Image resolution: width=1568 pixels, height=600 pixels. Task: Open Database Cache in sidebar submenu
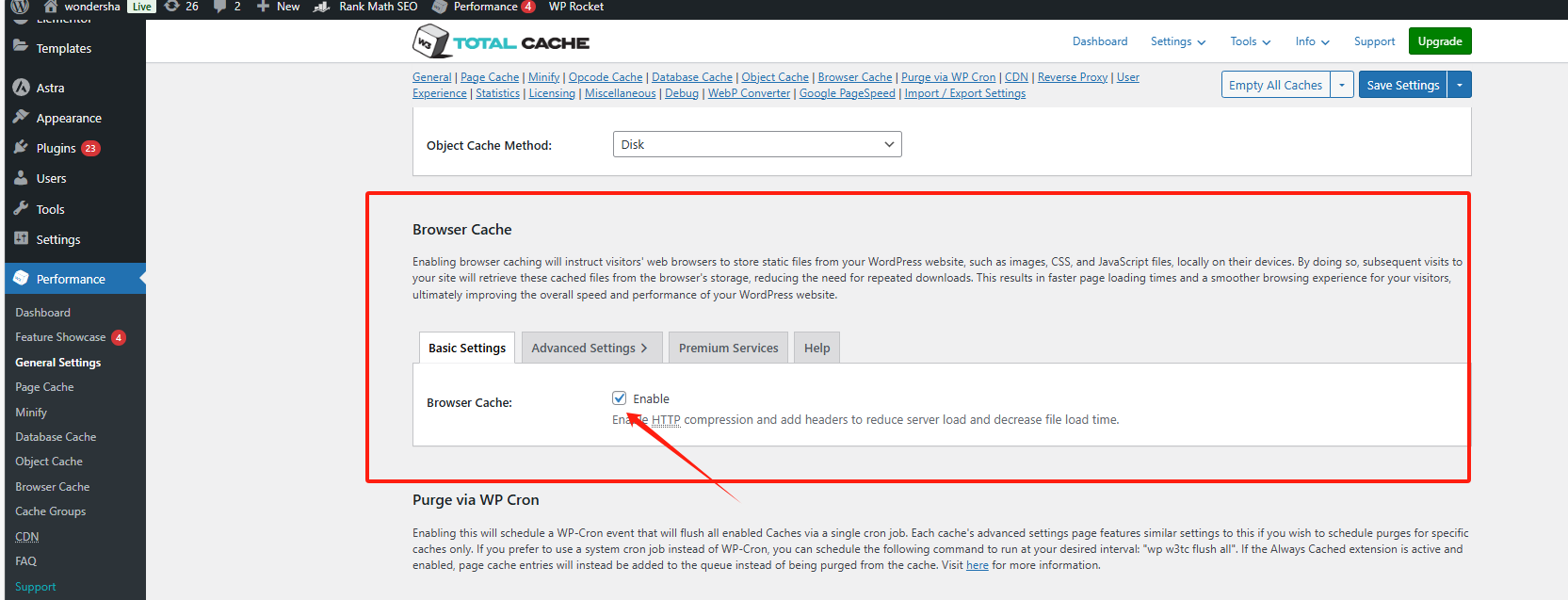[x=56, y=437]
